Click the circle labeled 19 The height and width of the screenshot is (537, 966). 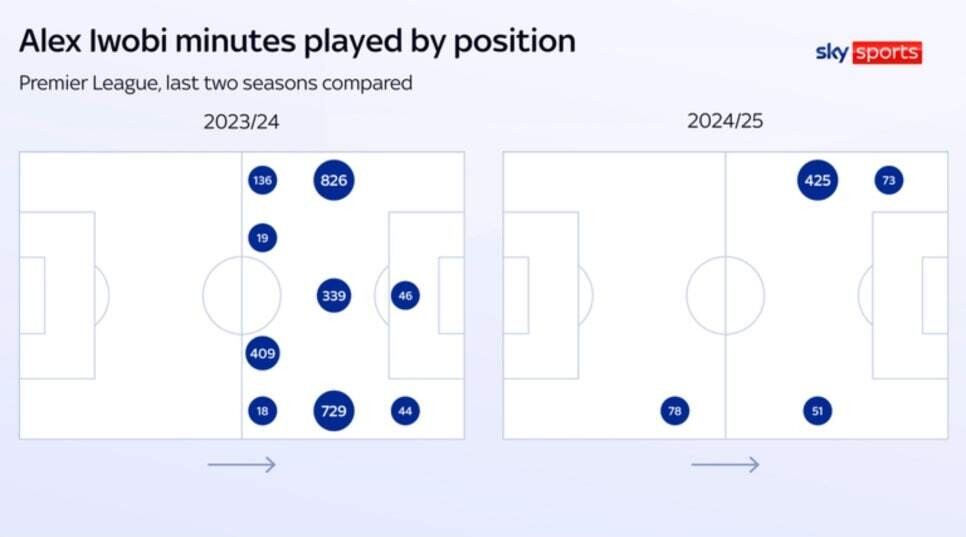(262, 238)
